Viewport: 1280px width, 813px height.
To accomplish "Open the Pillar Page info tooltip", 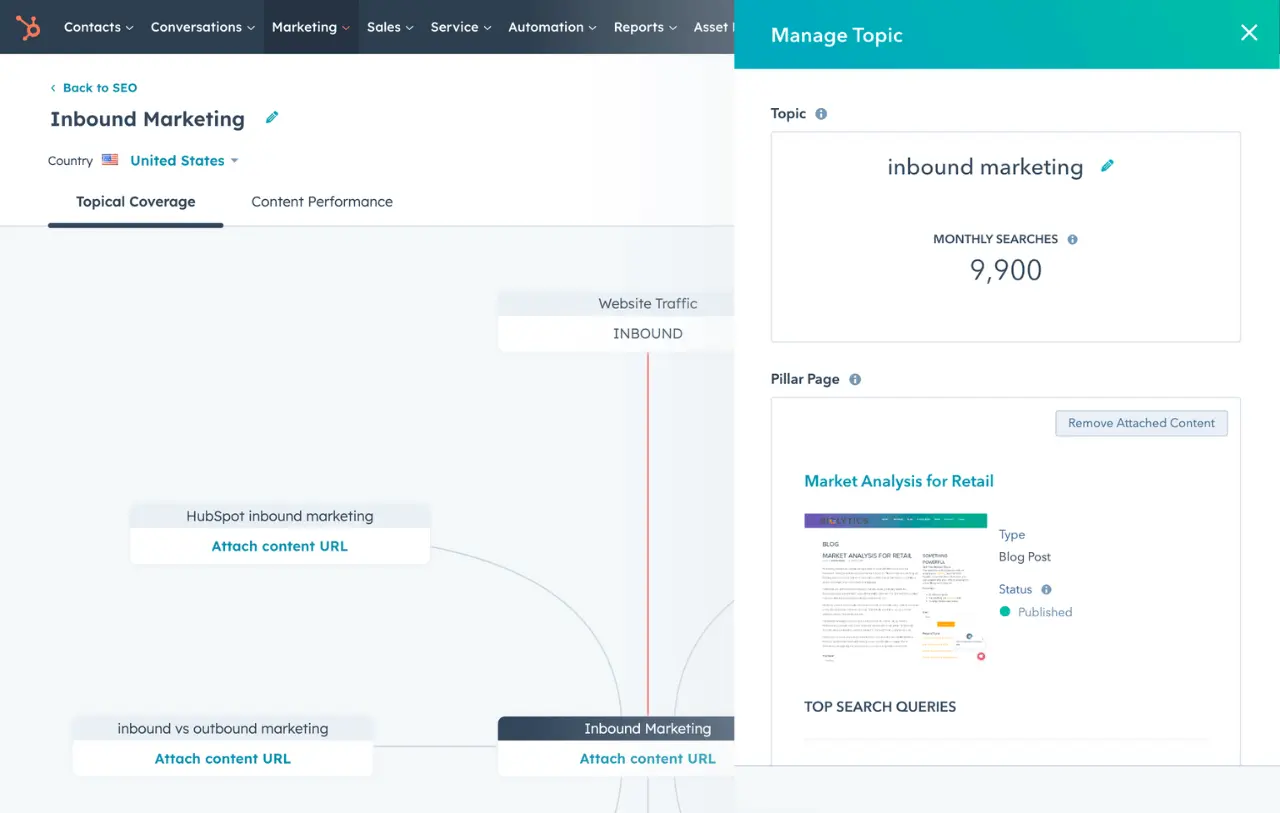I will [855, 378].
